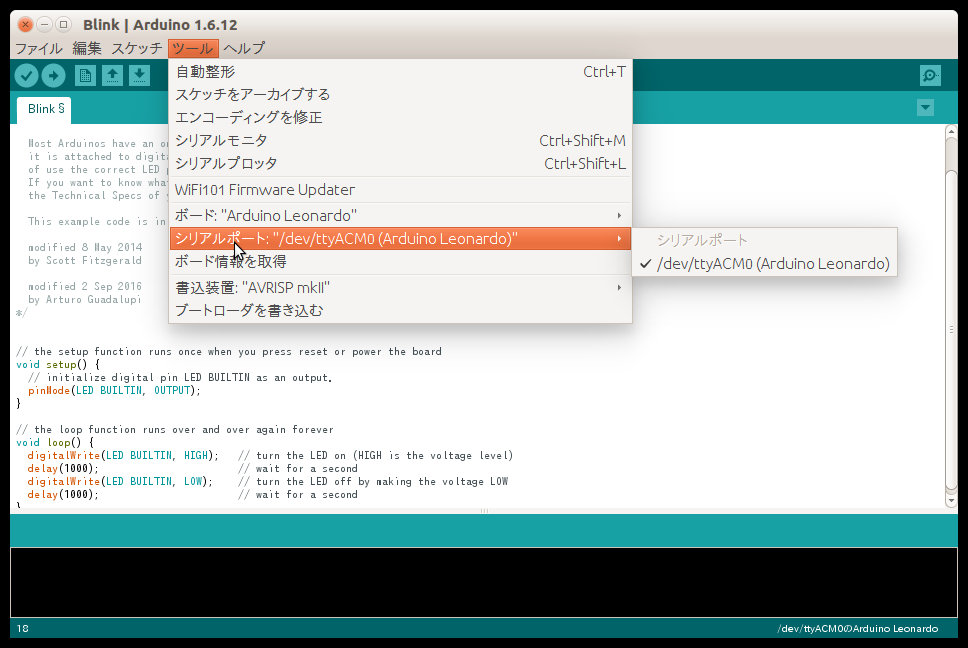The image size is (968, 648).
Task: Select エンコーディングを修正 menu entry
Action: click(x=400, y=117)
